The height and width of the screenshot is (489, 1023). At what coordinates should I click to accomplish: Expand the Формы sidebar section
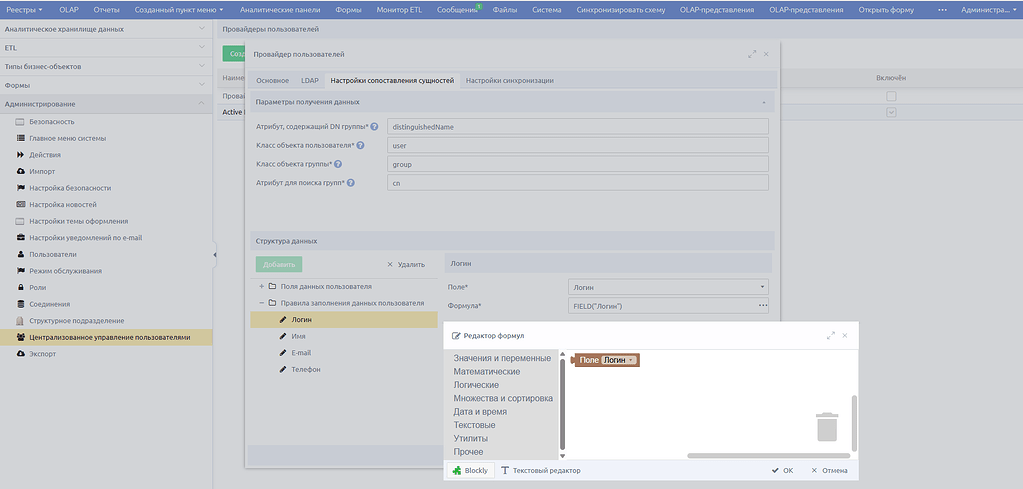pos(106,85)
